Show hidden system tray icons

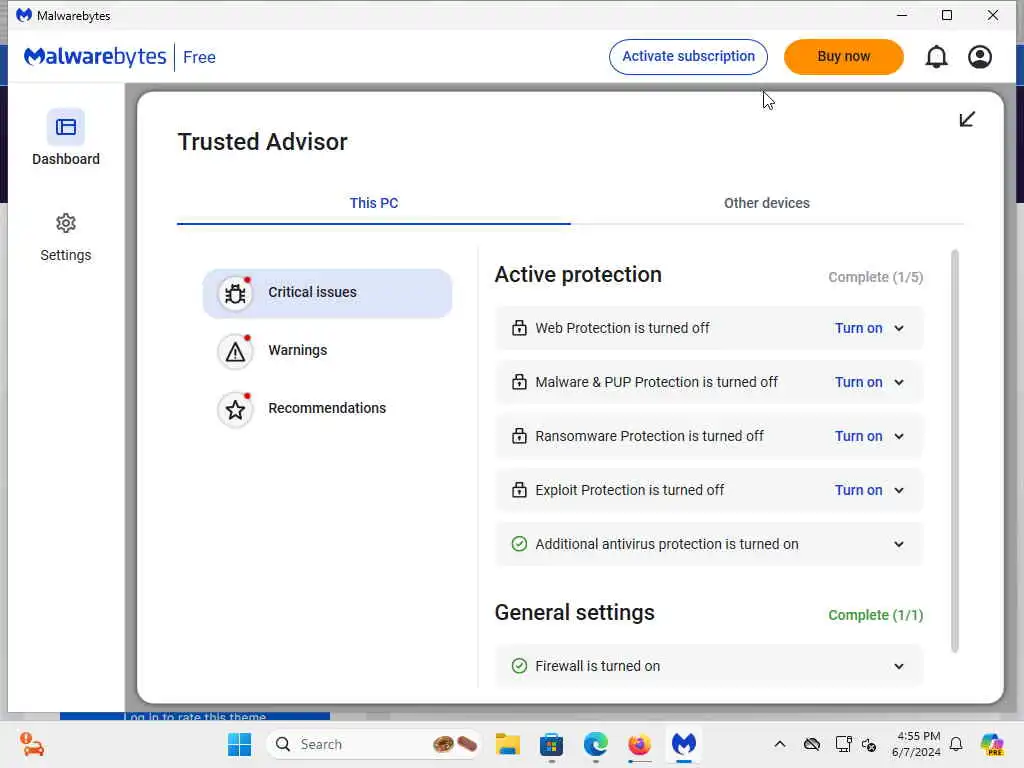pyautogui.click(x=780, y=744)
